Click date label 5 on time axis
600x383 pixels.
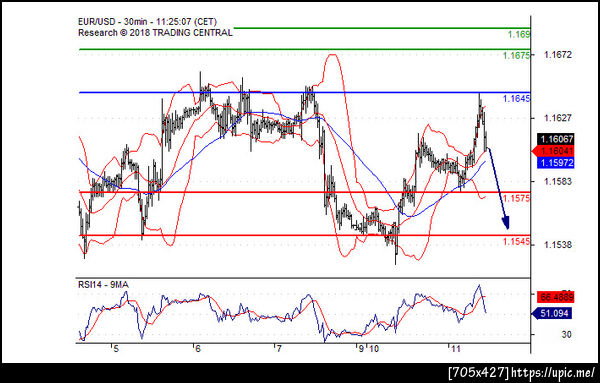116,349
